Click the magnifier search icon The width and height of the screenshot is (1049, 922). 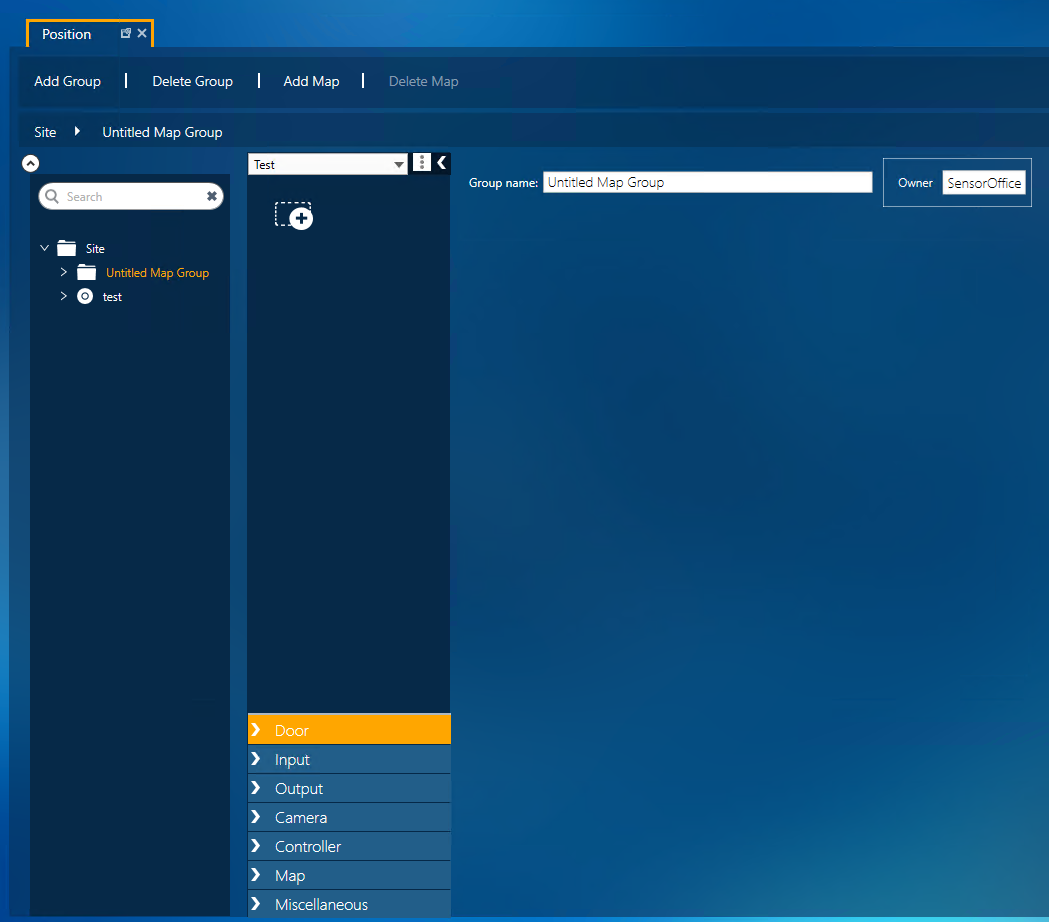point(52,196)
